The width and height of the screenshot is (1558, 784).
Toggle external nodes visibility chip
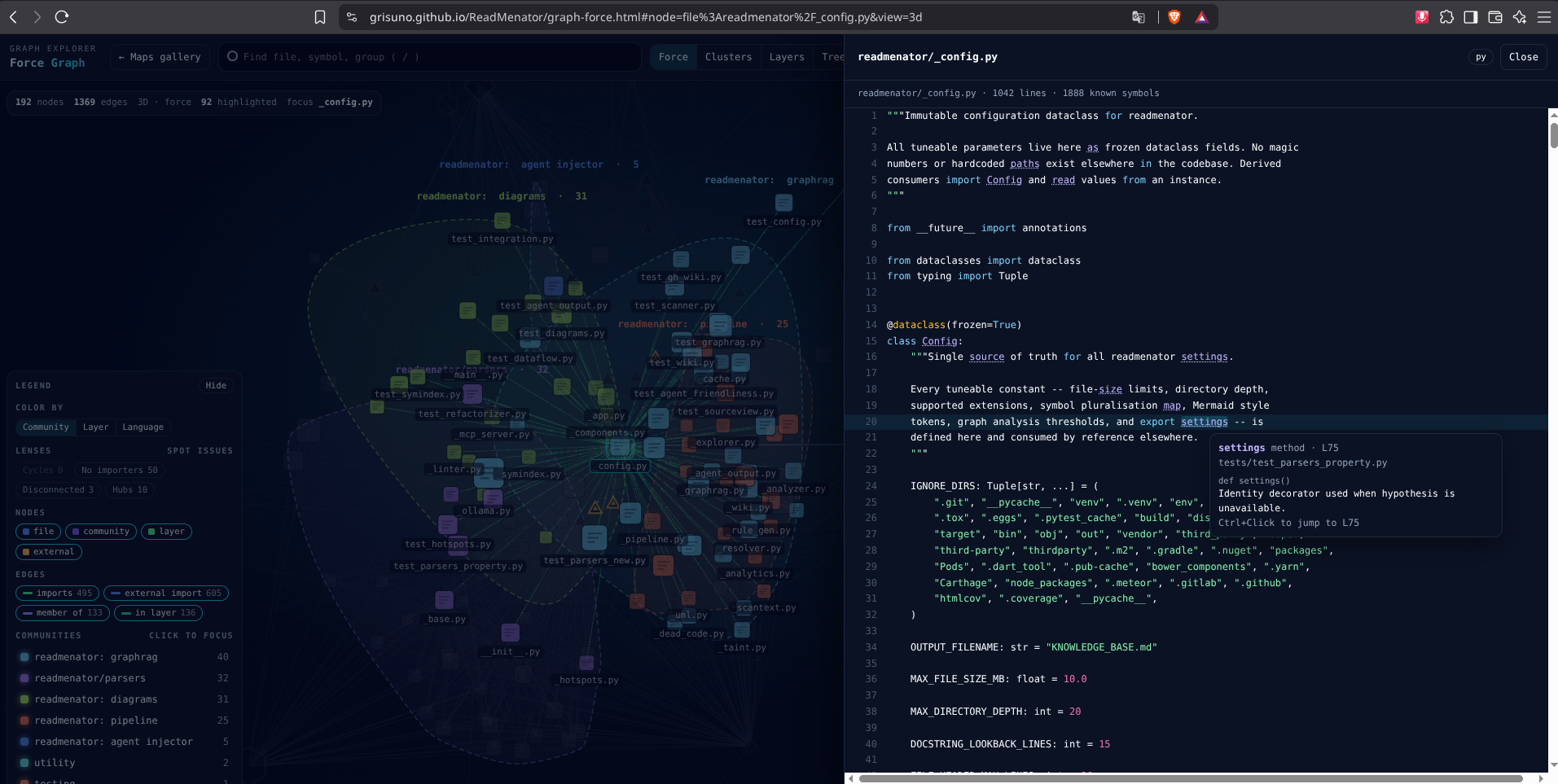point(49,552)
